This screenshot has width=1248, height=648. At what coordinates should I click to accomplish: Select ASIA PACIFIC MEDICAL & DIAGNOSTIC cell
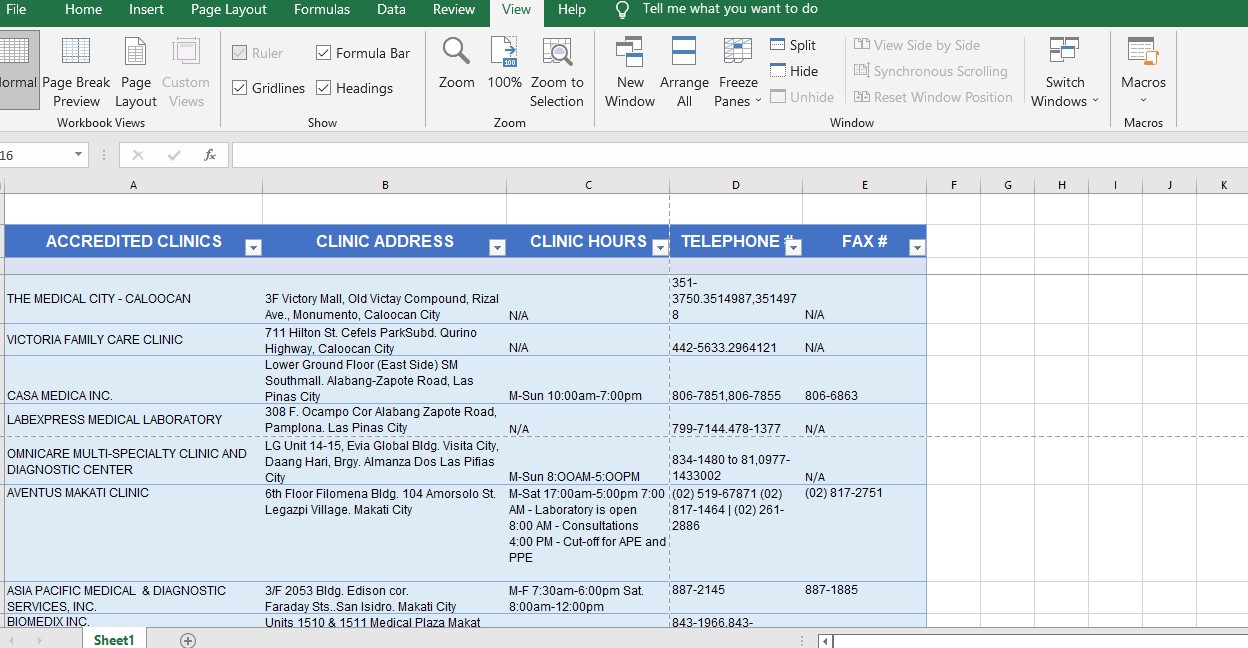click(x=133, y=598)
